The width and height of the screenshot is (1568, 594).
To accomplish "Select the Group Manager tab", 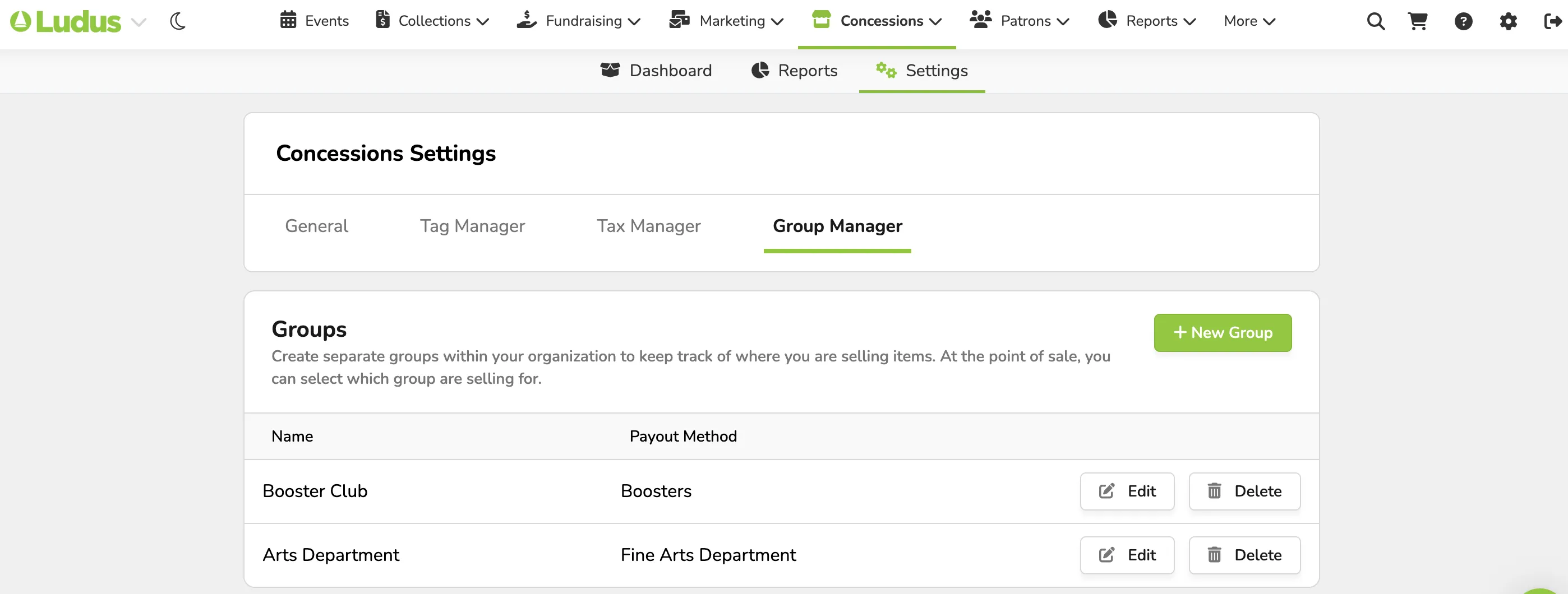I will [837, 226].
